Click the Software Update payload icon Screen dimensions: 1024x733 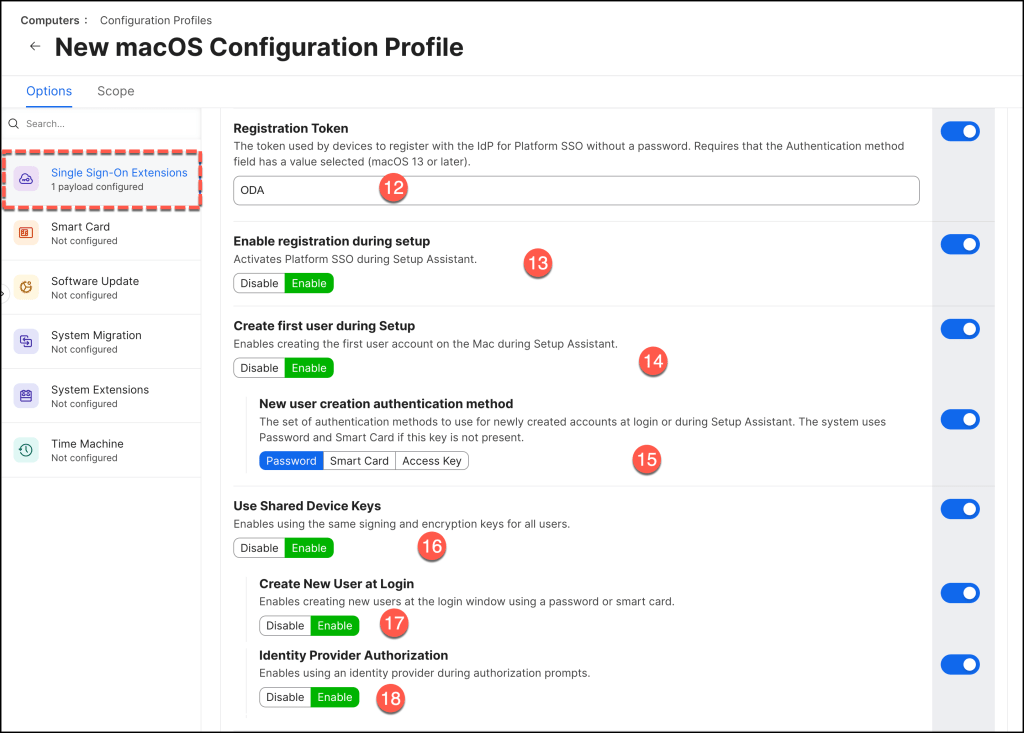point(27,288)
